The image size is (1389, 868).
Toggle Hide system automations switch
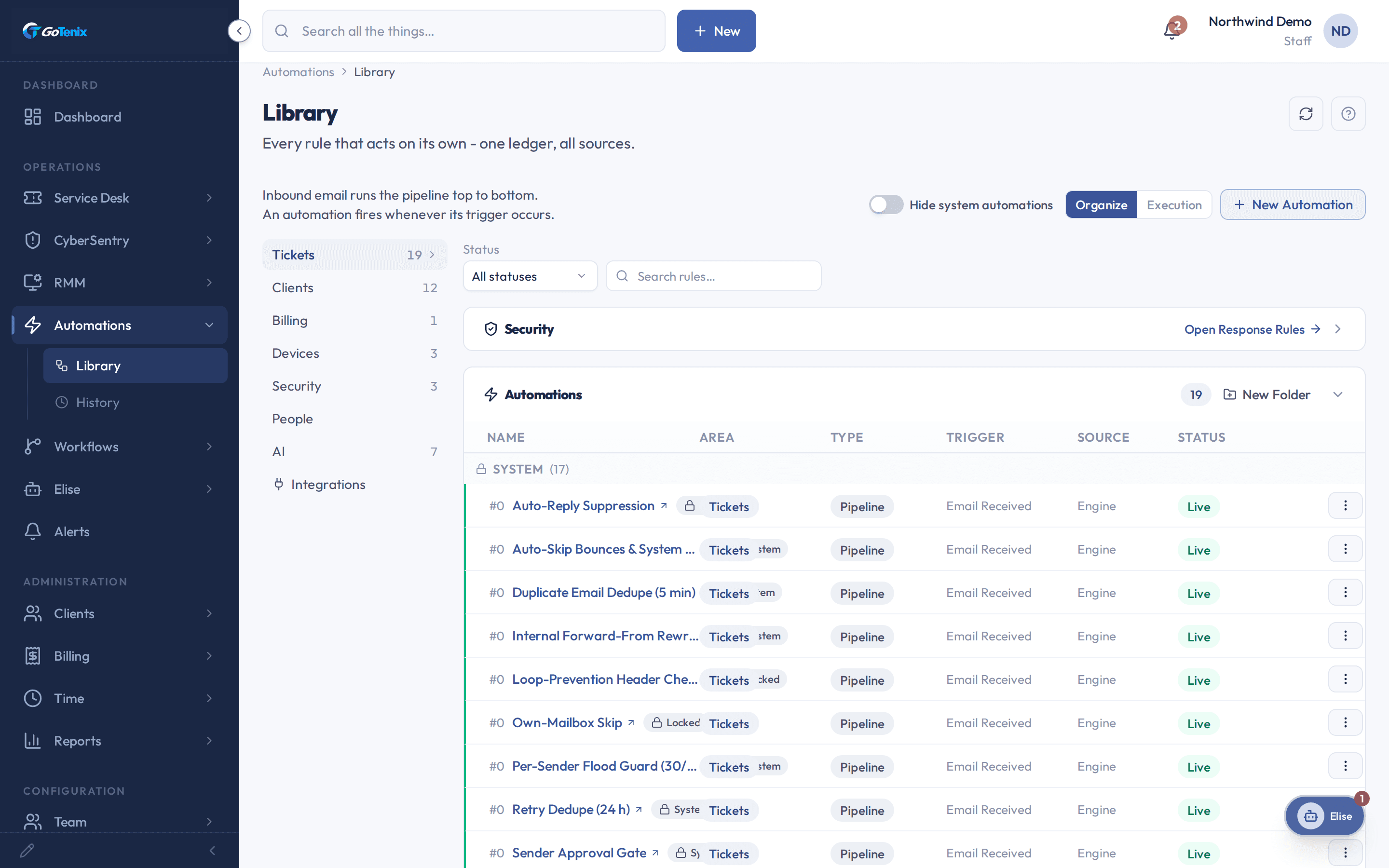(x=885, y=205)
